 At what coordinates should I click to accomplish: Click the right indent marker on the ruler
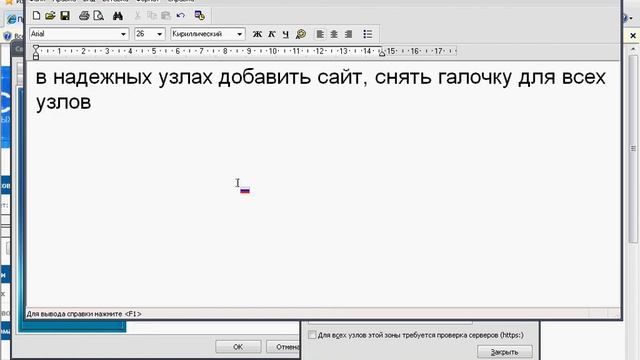382,53
